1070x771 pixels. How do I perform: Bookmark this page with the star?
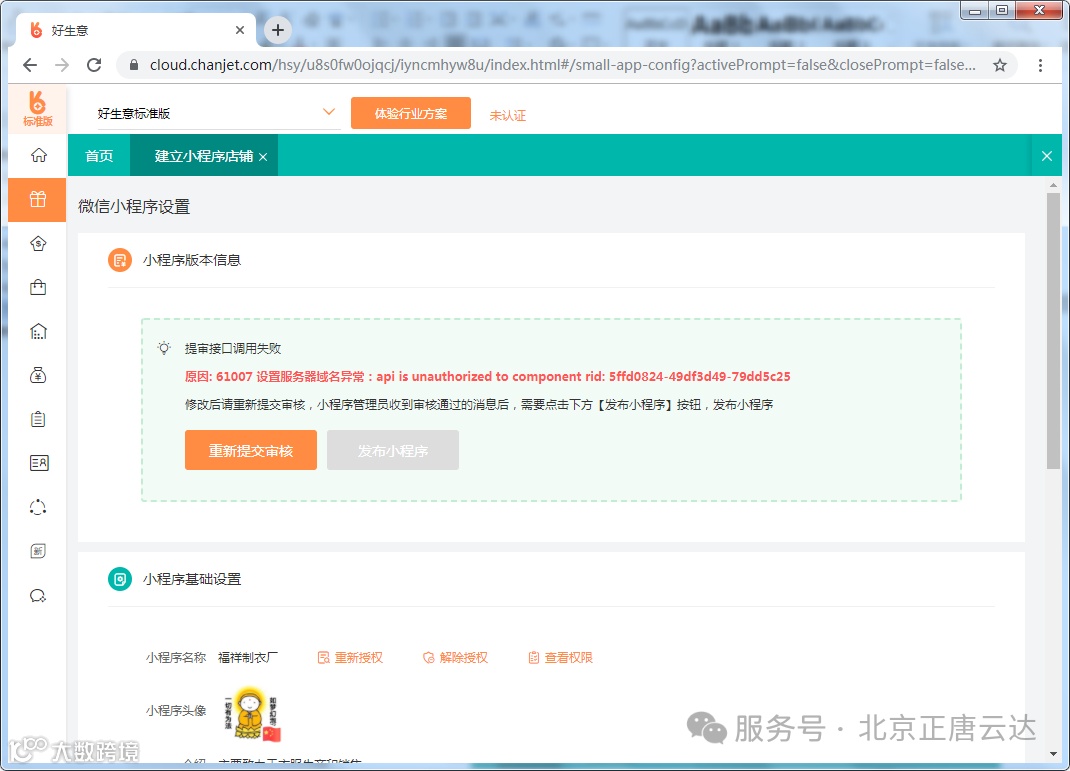tap(1000, 65)
